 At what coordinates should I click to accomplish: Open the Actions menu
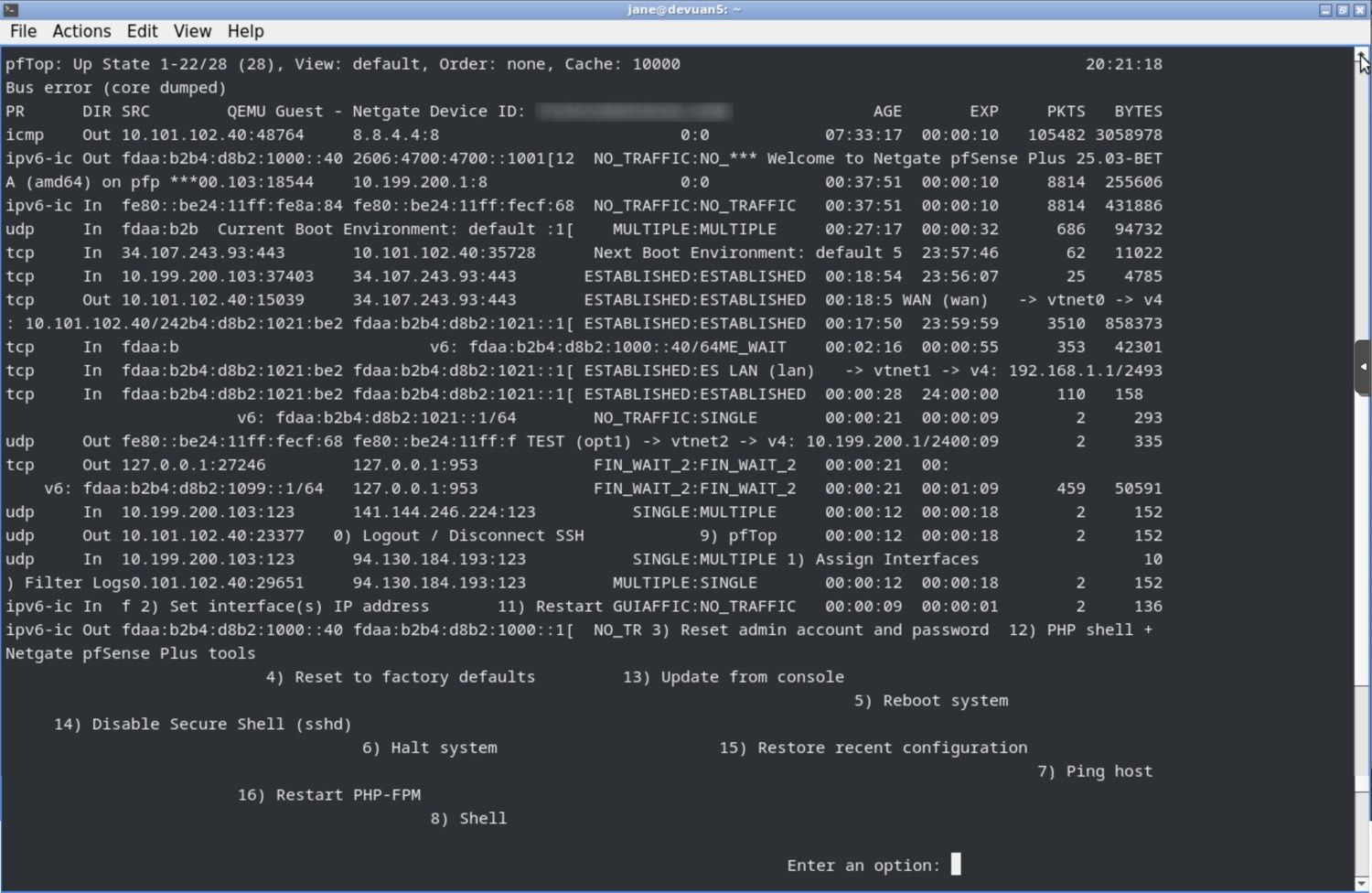click(x=81, y=31)
